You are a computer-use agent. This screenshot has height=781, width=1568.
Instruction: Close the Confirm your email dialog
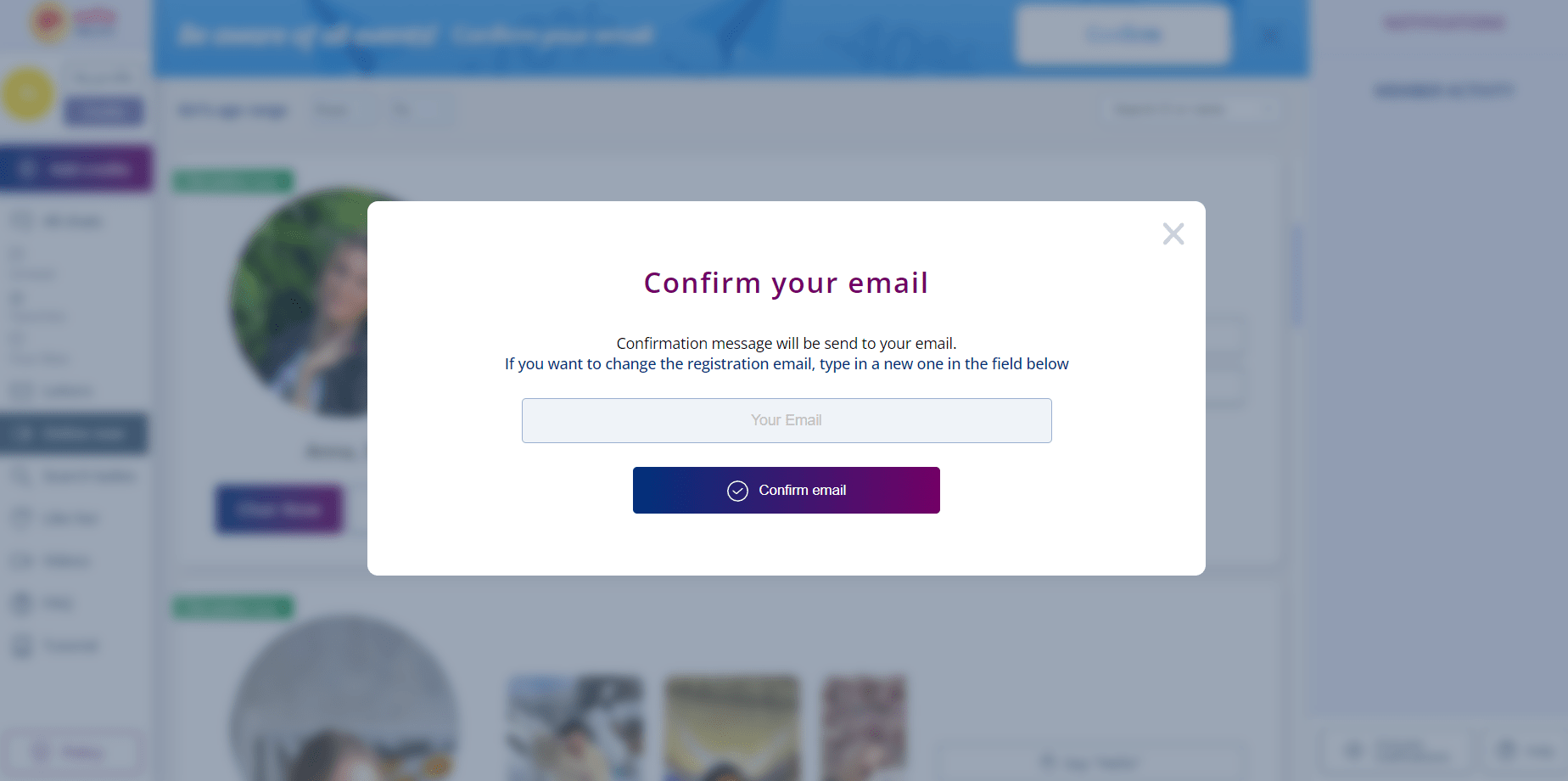1173,233
